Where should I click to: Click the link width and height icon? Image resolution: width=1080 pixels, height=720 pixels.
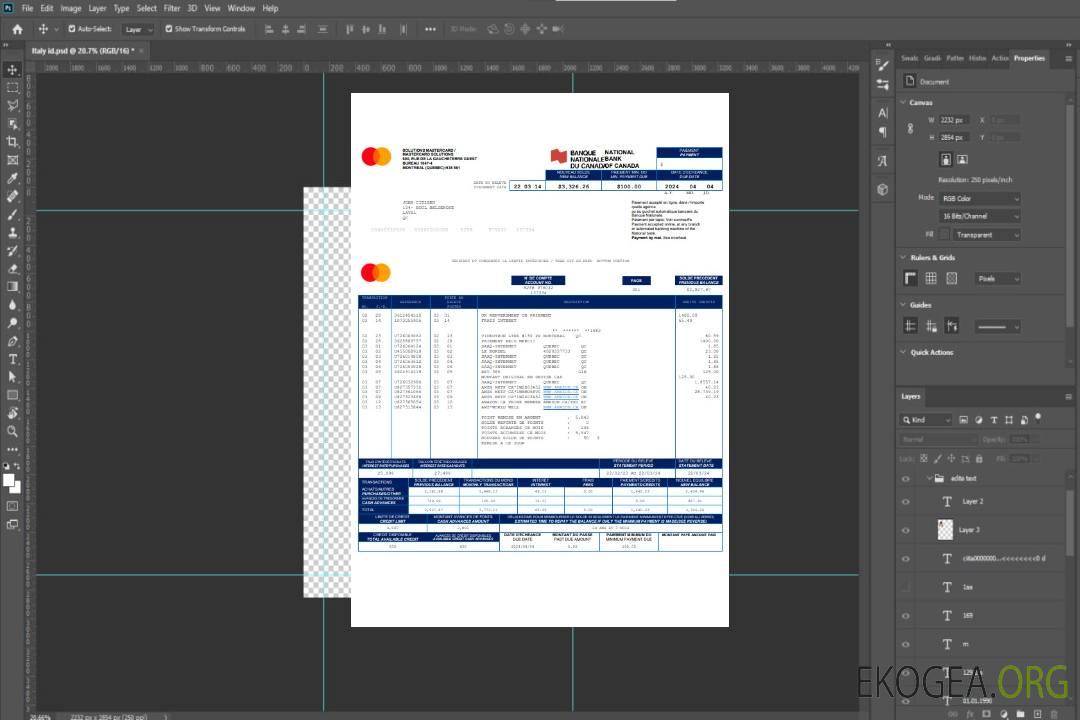pos(911,129)
